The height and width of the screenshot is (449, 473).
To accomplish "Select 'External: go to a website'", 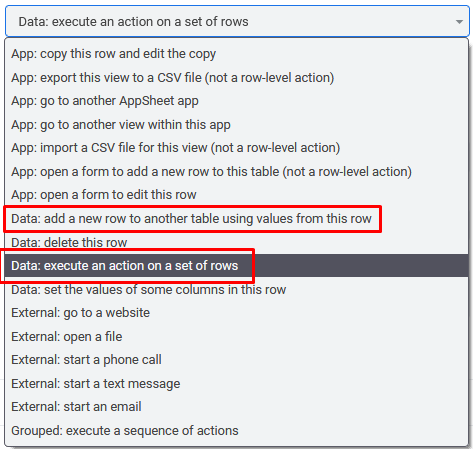I will 236,313.
